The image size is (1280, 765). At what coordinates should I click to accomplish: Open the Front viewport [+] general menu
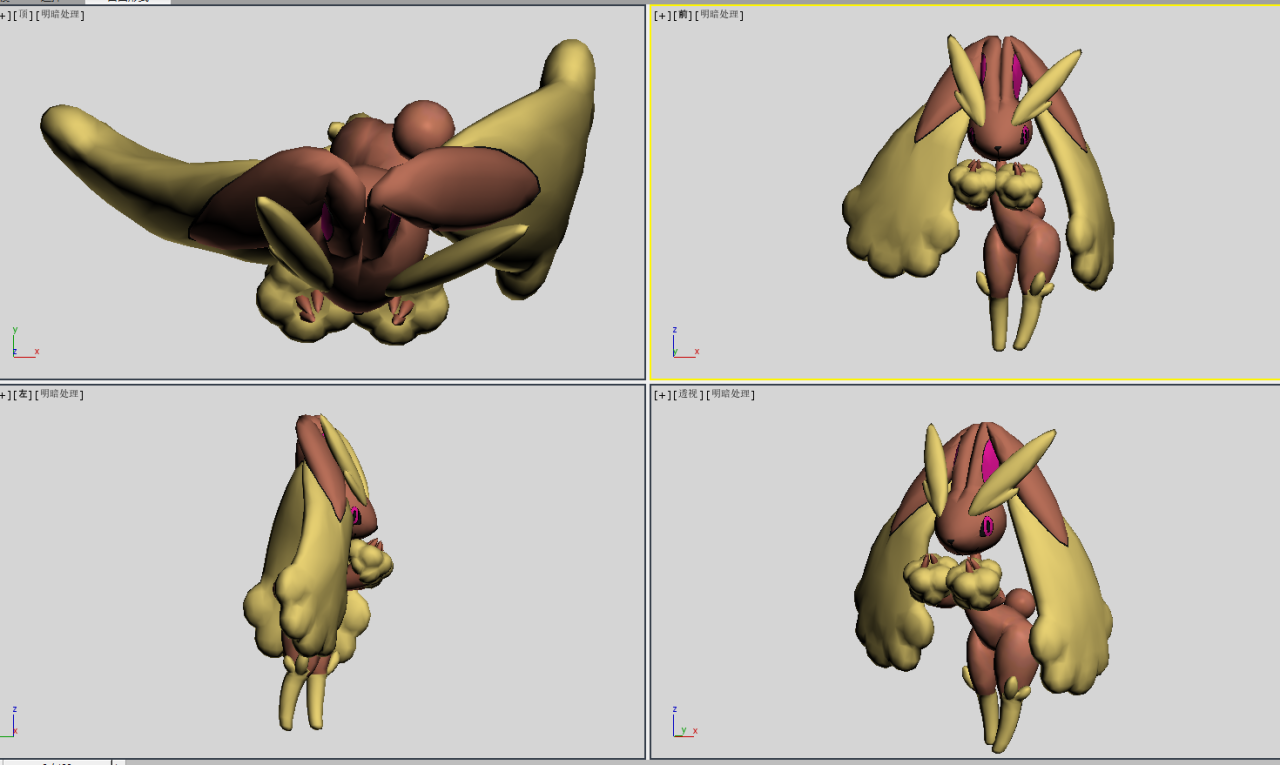pos(661,15)
